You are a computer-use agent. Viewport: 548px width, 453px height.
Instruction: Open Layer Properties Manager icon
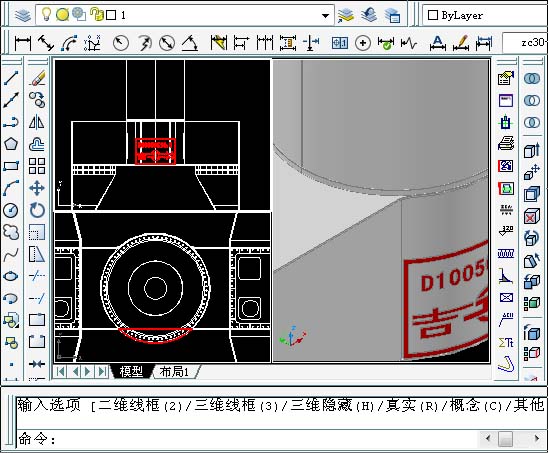[23, 15]
